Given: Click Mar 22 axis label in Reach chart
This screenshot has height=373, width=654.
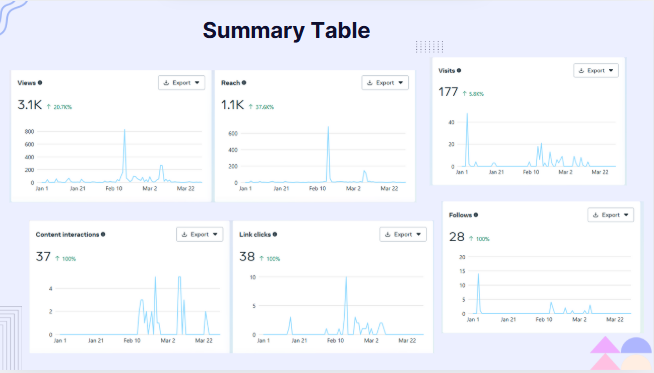Looking at the screenshot, I should [x=389, y=189].
